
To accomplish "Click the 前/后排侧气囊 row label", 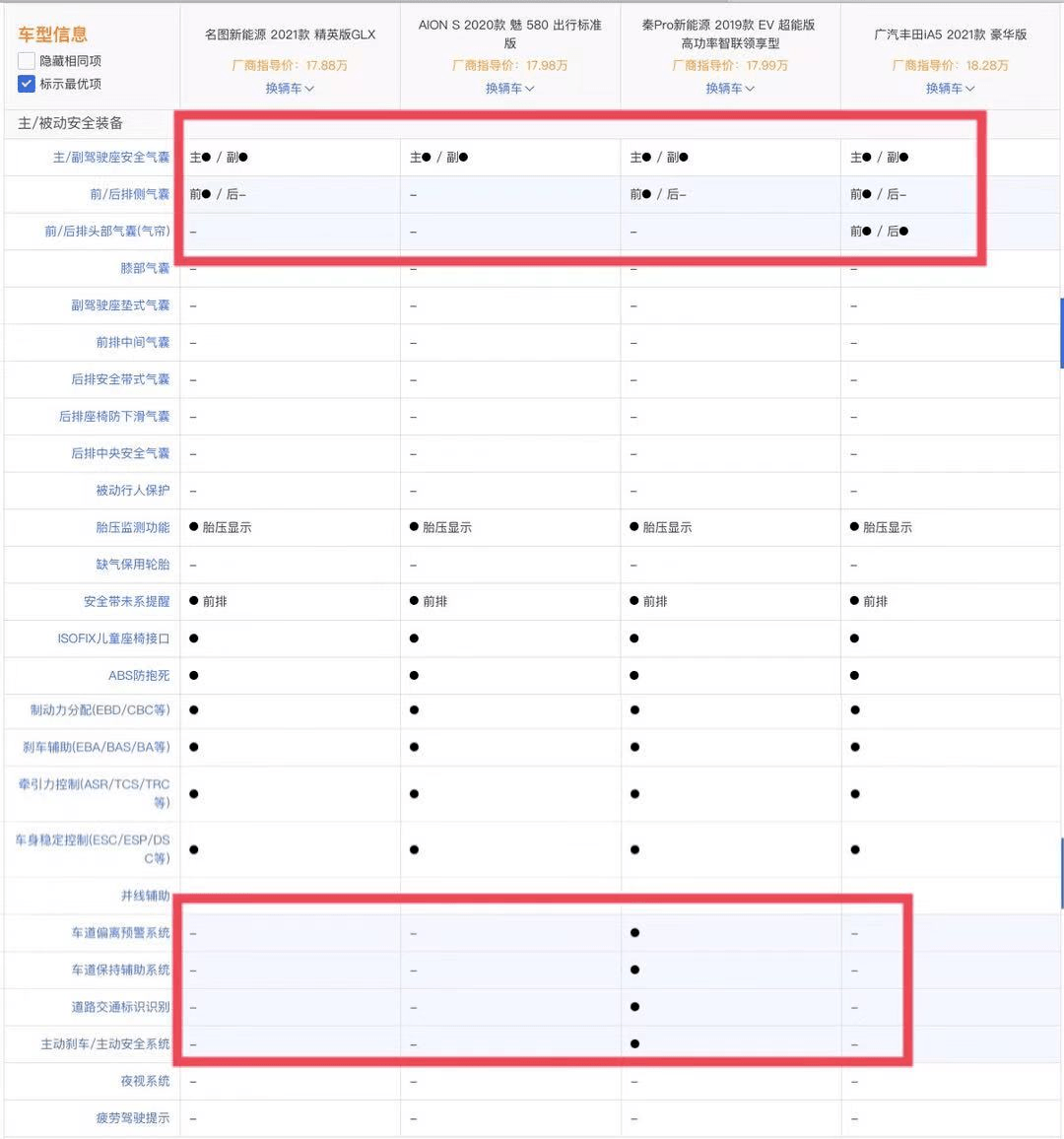I will 129,194.
